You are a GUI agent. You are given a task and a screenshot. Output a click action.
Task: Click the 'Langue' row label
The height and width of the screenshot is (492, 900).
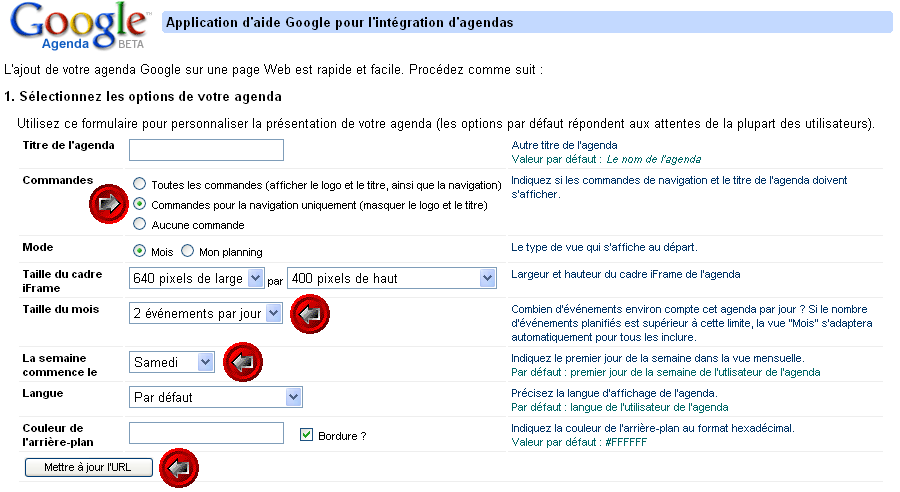click(42, 393)
